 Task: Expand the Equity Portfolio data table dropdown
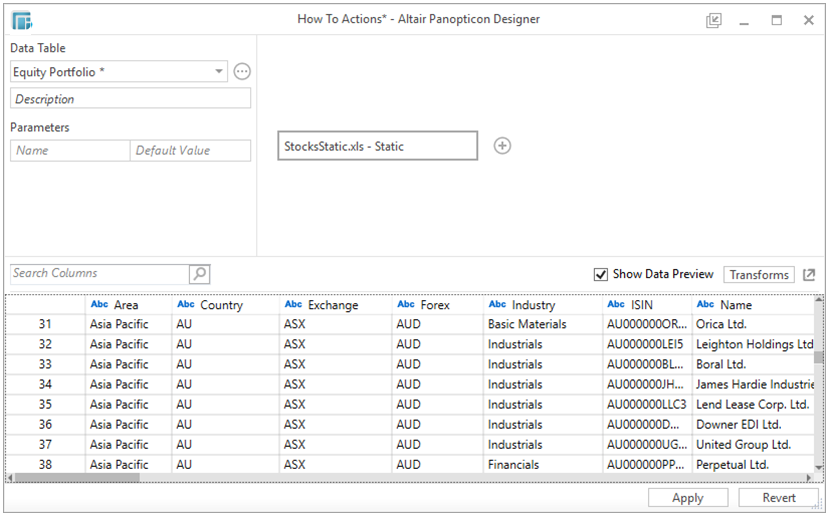(x=219, y=72)
